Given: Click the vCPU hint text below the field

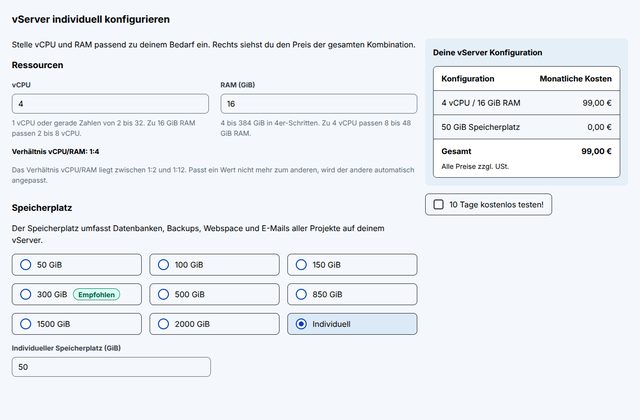Looking at the screenshot, I should tap(104, 128).
